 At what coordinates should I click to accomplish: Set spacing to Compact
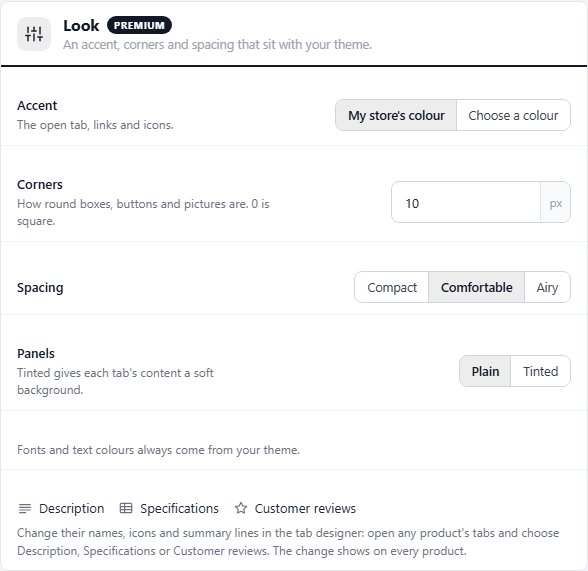[x=392, y=287]
